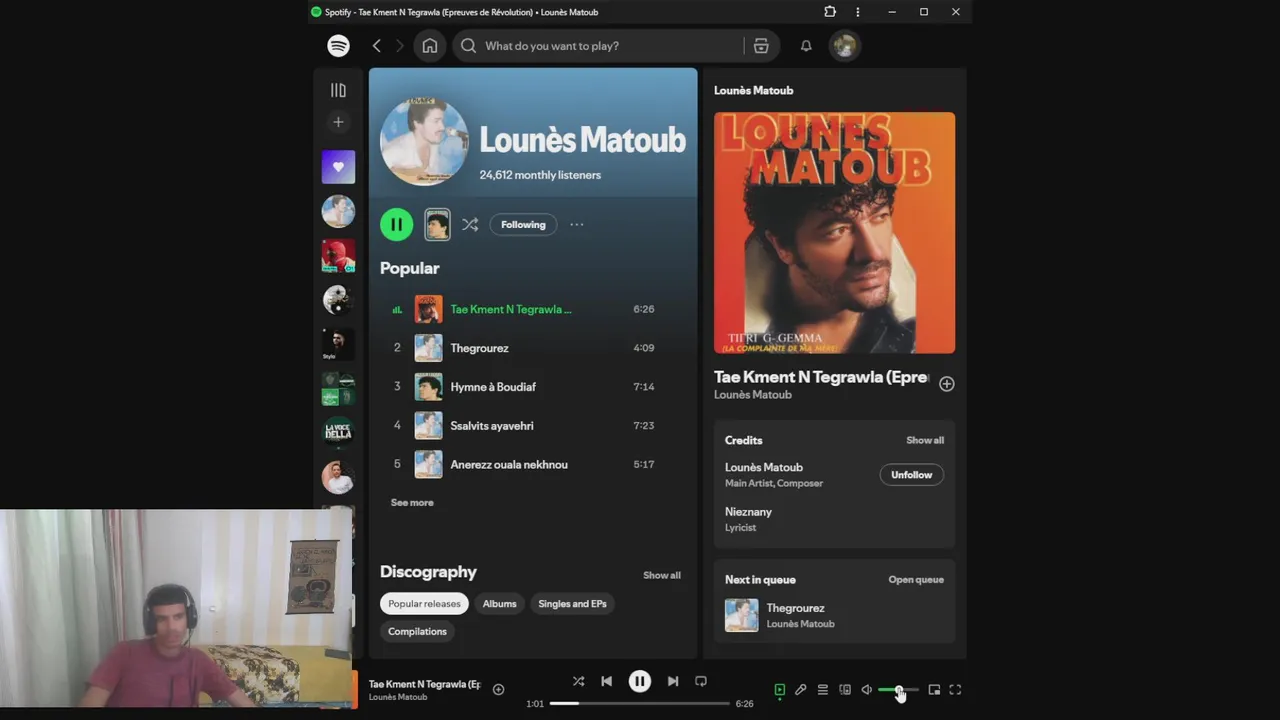Click the song title in bottom now-playing bar
Screen dimensions: 1280x720
click(x=424, y=685)
